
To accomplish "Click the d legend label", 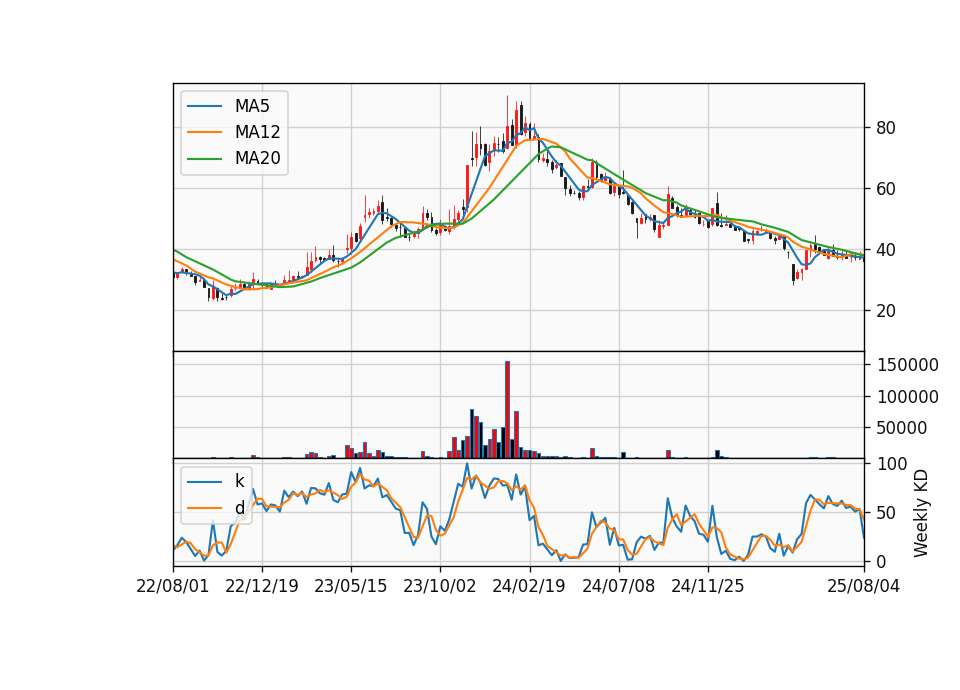I will [239, 508].
